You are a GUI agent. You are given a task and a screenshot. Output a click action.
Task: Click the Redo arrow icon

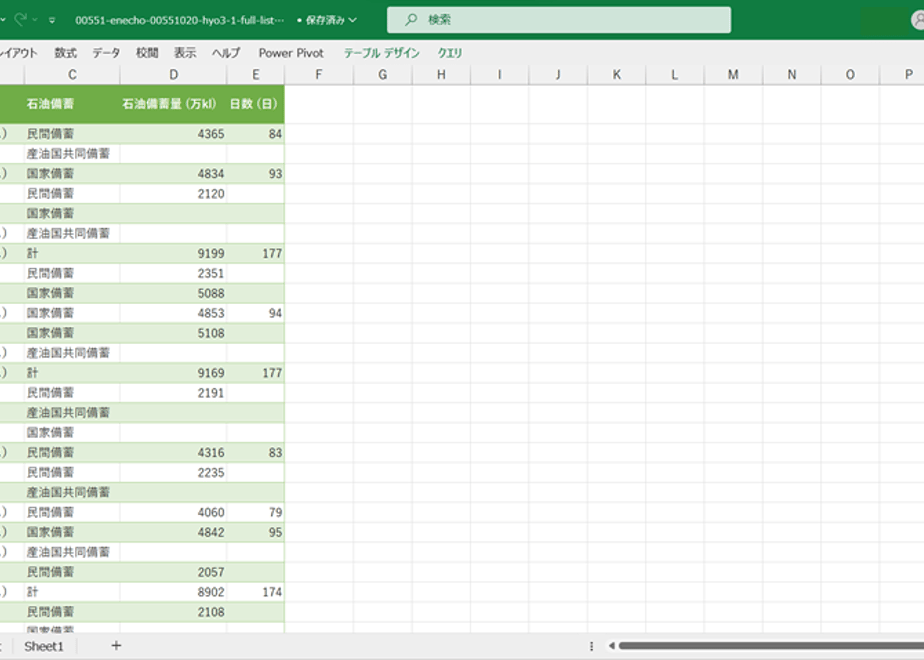(21, 19)
